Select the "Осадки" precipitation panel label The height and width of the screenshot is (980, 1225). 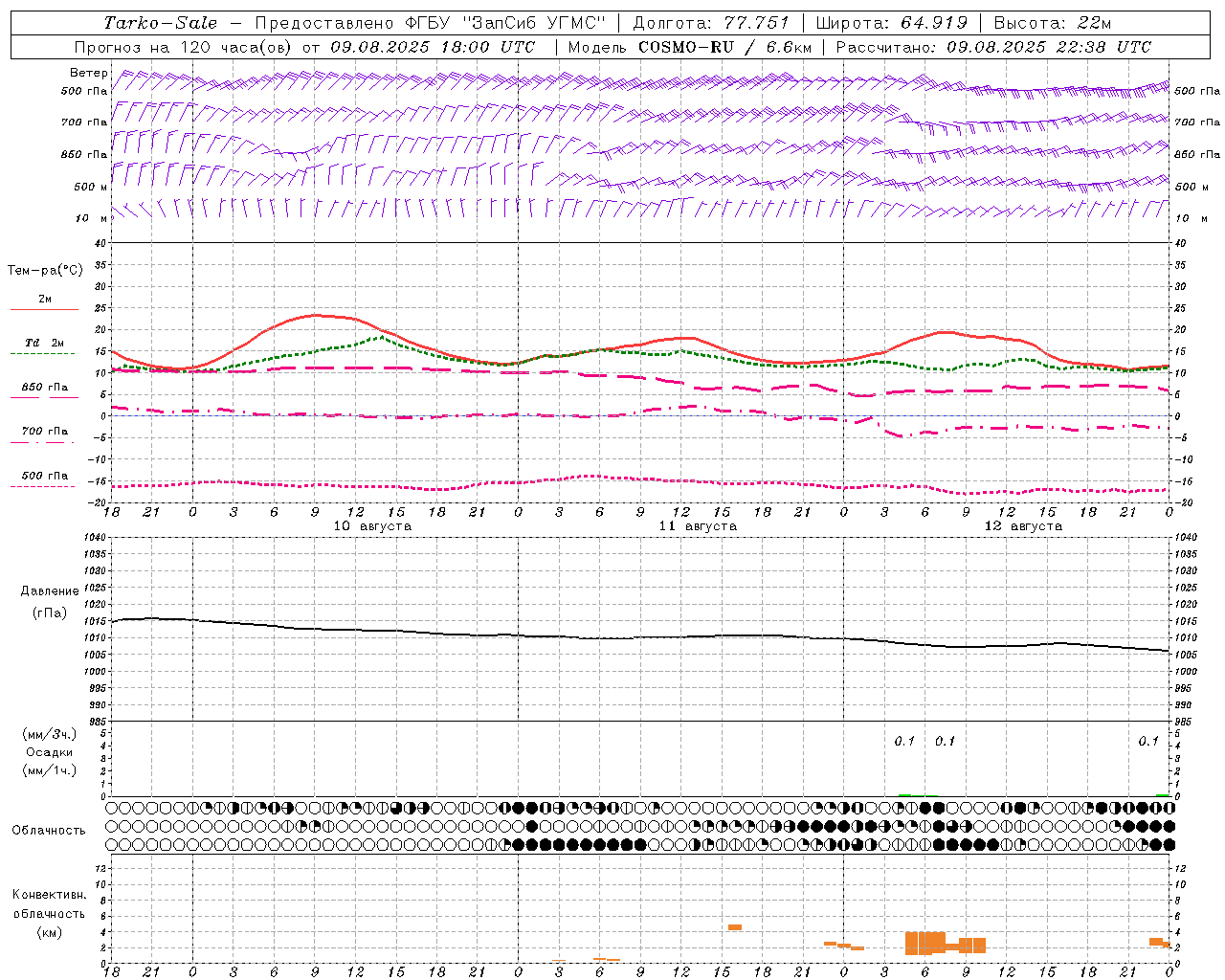[50, 752]
